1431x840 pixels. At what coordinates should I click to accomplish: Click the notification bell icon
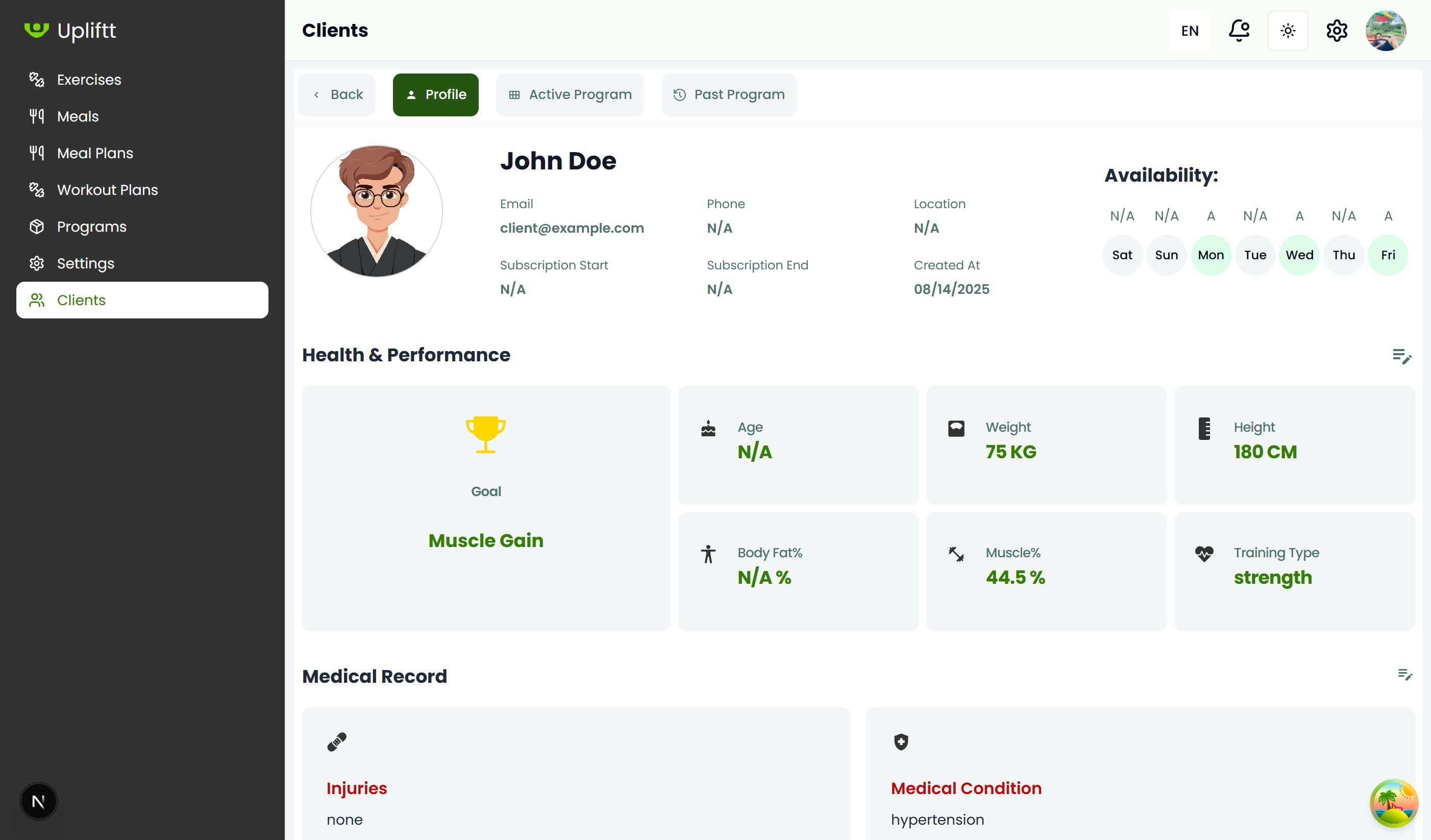[1239, 30]
